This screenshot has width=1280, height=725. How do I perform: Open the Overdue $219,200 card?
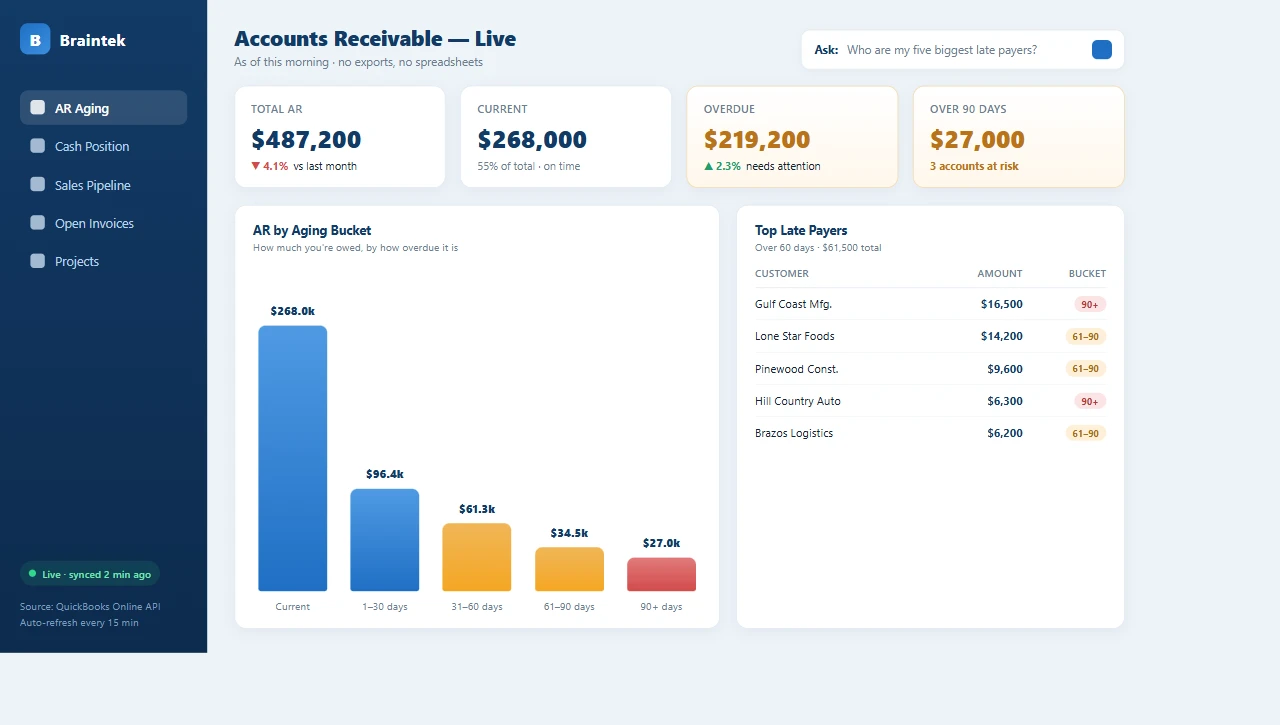click(792, 137)
